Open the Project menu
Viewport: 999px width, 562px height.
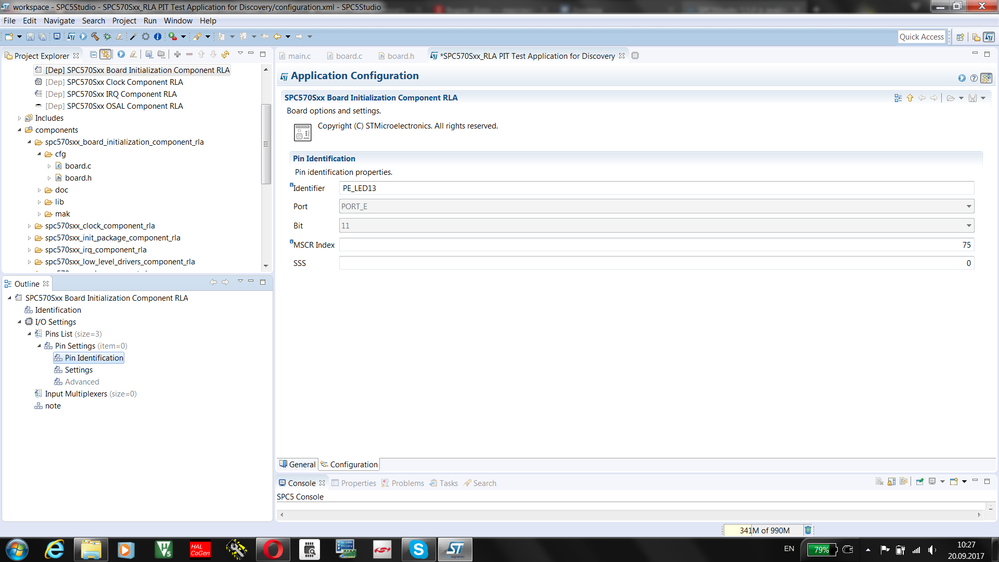124,20
